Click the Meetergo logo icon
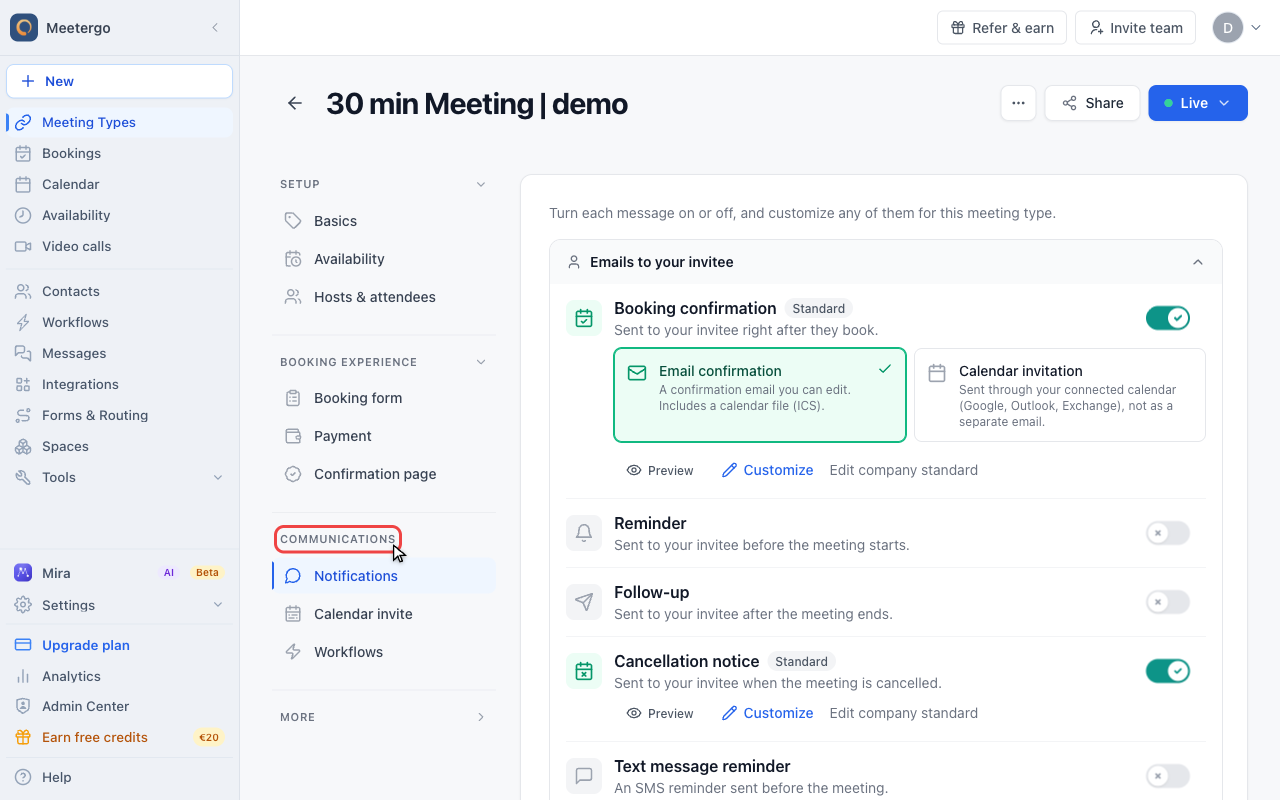The width and height of the screenshot is (1280, 800). [24, 28]
